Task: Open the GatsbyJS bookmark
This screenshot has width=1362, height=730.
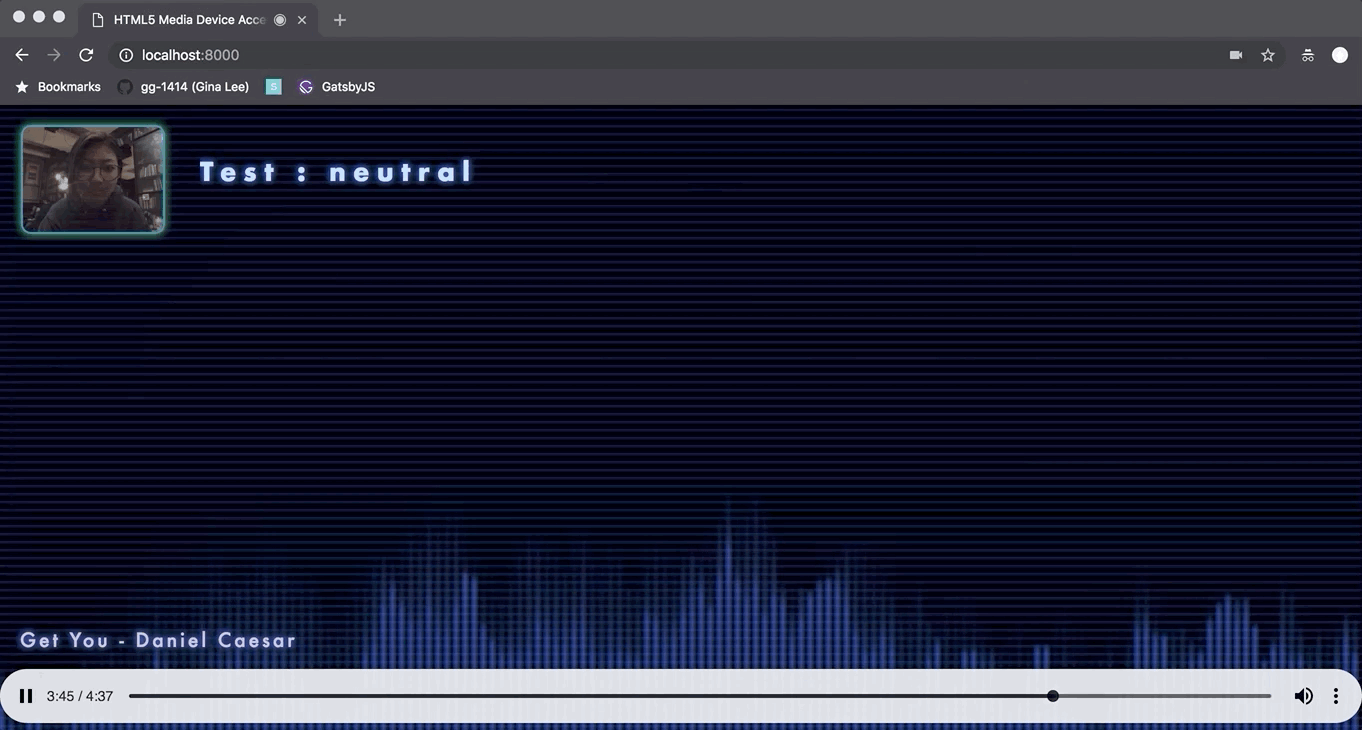Action: [337, 87]
